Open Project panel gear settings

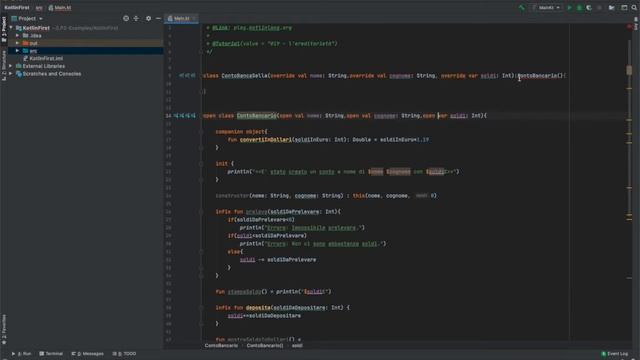pos(148,18)
